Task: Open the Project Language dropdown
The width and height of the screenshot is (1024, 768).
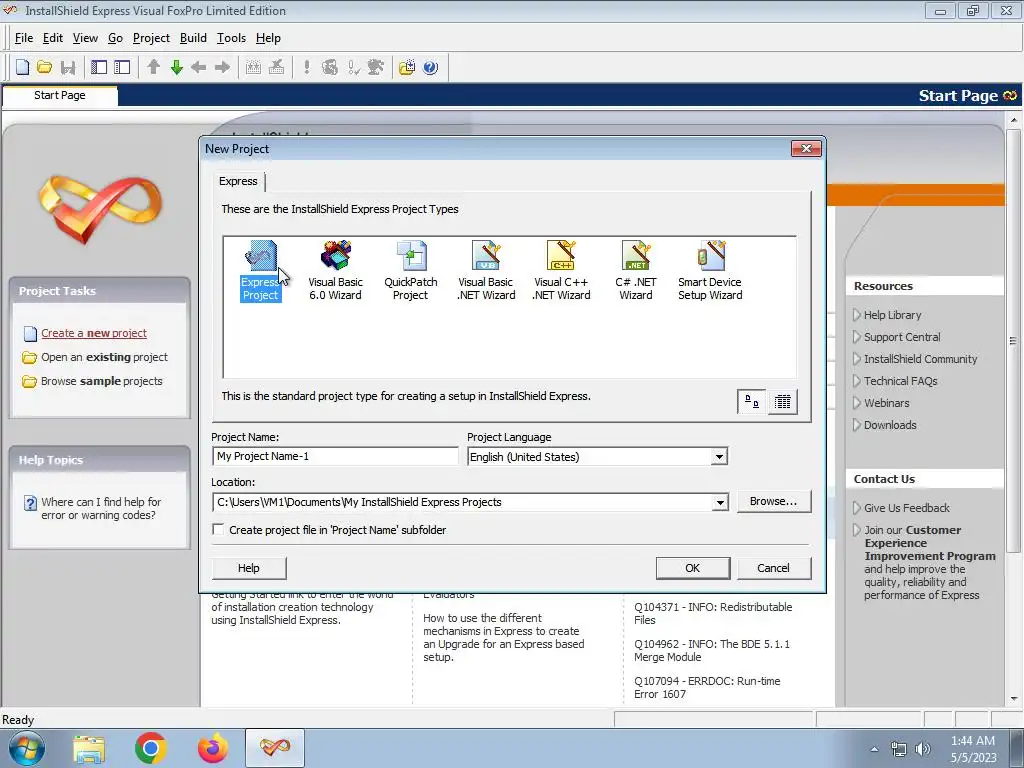Action: pos(719,456)
